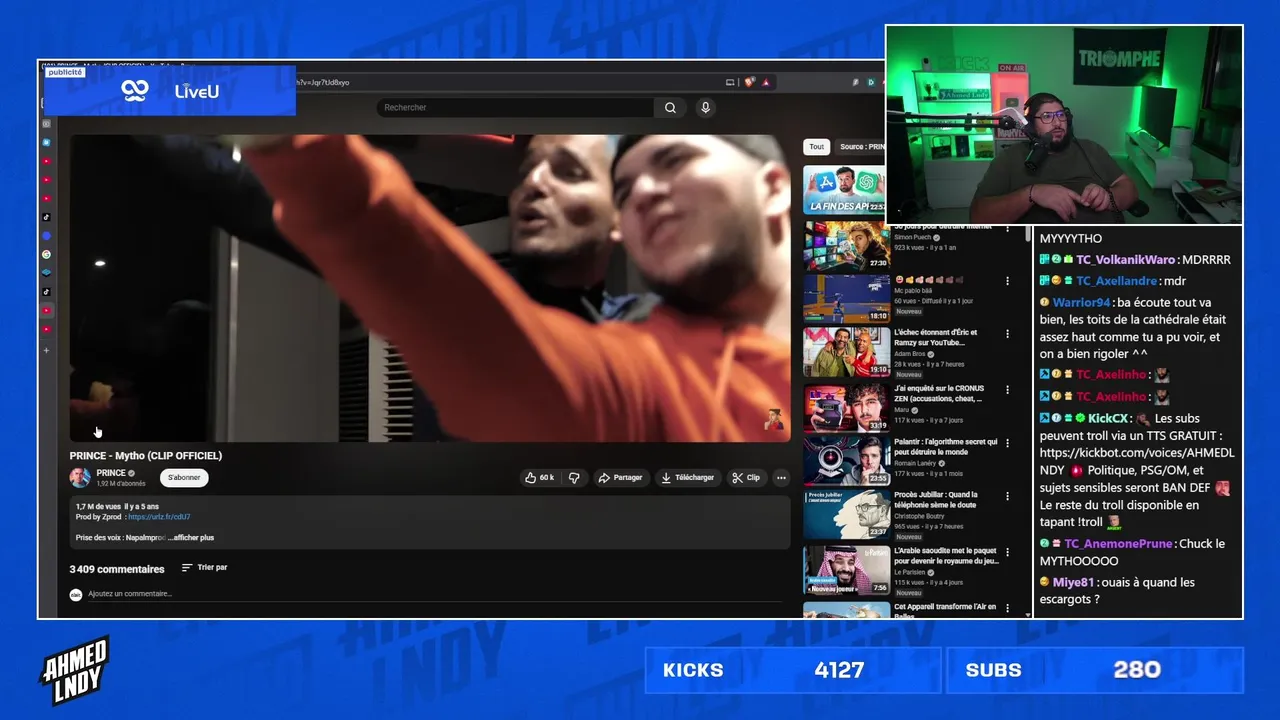Image resolution: width=1280 pixels, height=720 pixels.
Task: Open the highlighted YouTube tab in sidebar
Action: tap(46, 311)
